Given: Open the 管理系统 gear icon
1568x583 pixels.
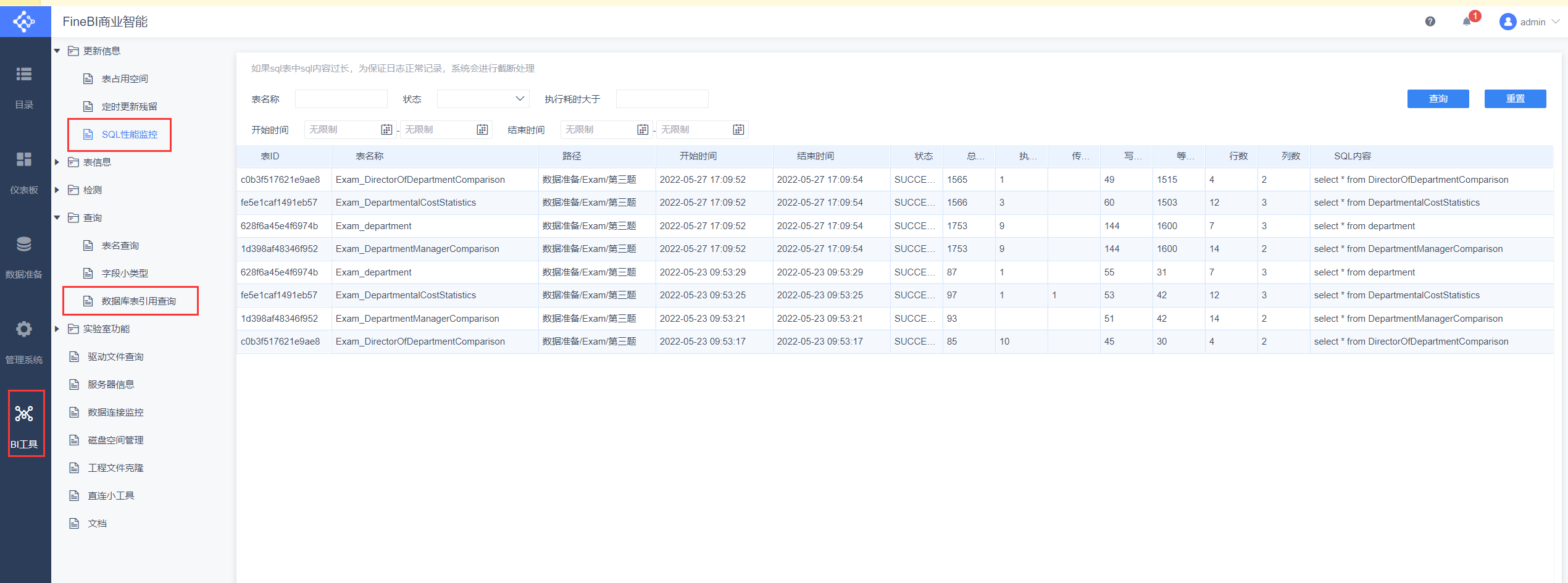Looking at the screenshot, I should pyautogui.click(x=24, y=329).
